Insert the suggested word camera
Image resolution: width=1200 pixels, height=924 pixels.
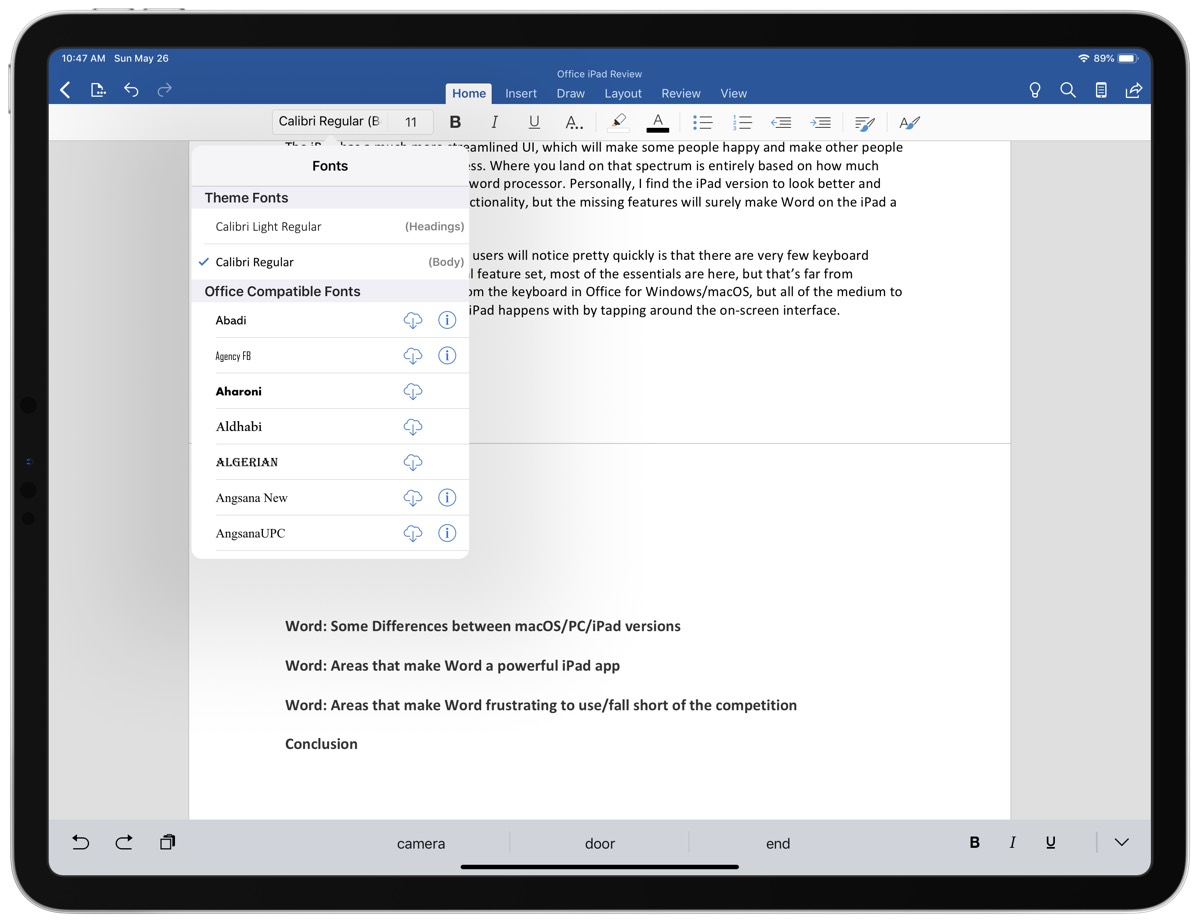(x=421, y=844)
